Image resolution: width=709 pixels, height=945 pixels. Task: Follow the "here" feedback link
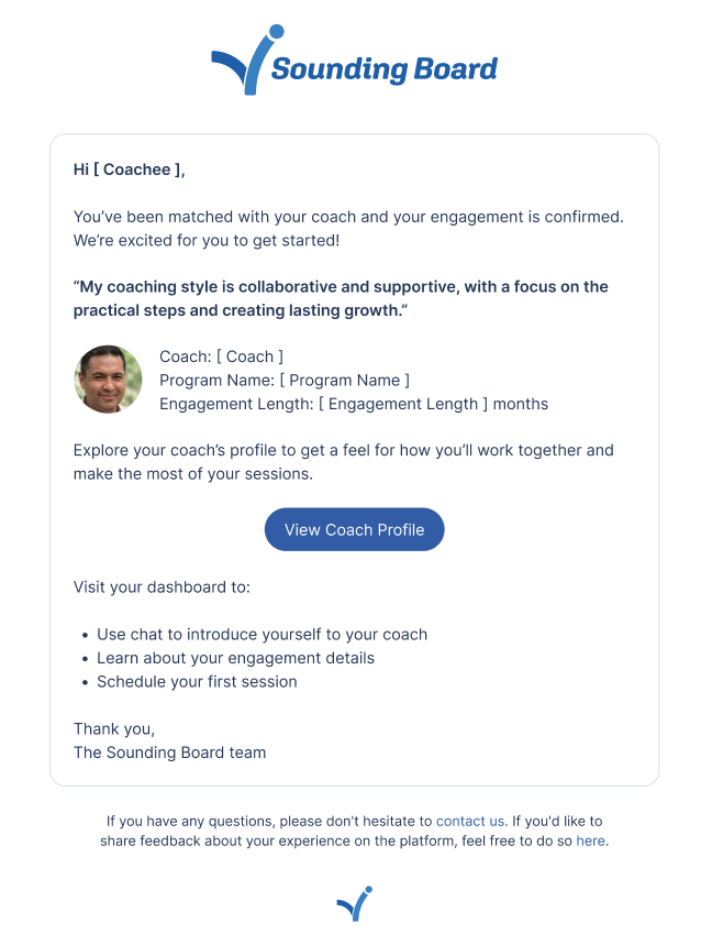tap(590, 841)
